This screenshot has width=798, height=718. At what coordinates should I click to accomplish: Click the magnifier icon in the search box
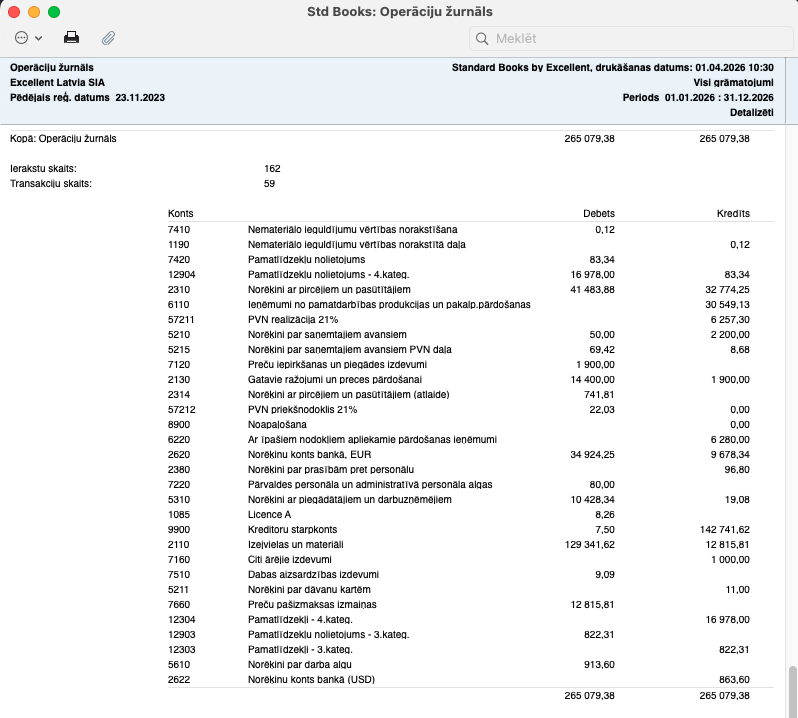(483, 39)
